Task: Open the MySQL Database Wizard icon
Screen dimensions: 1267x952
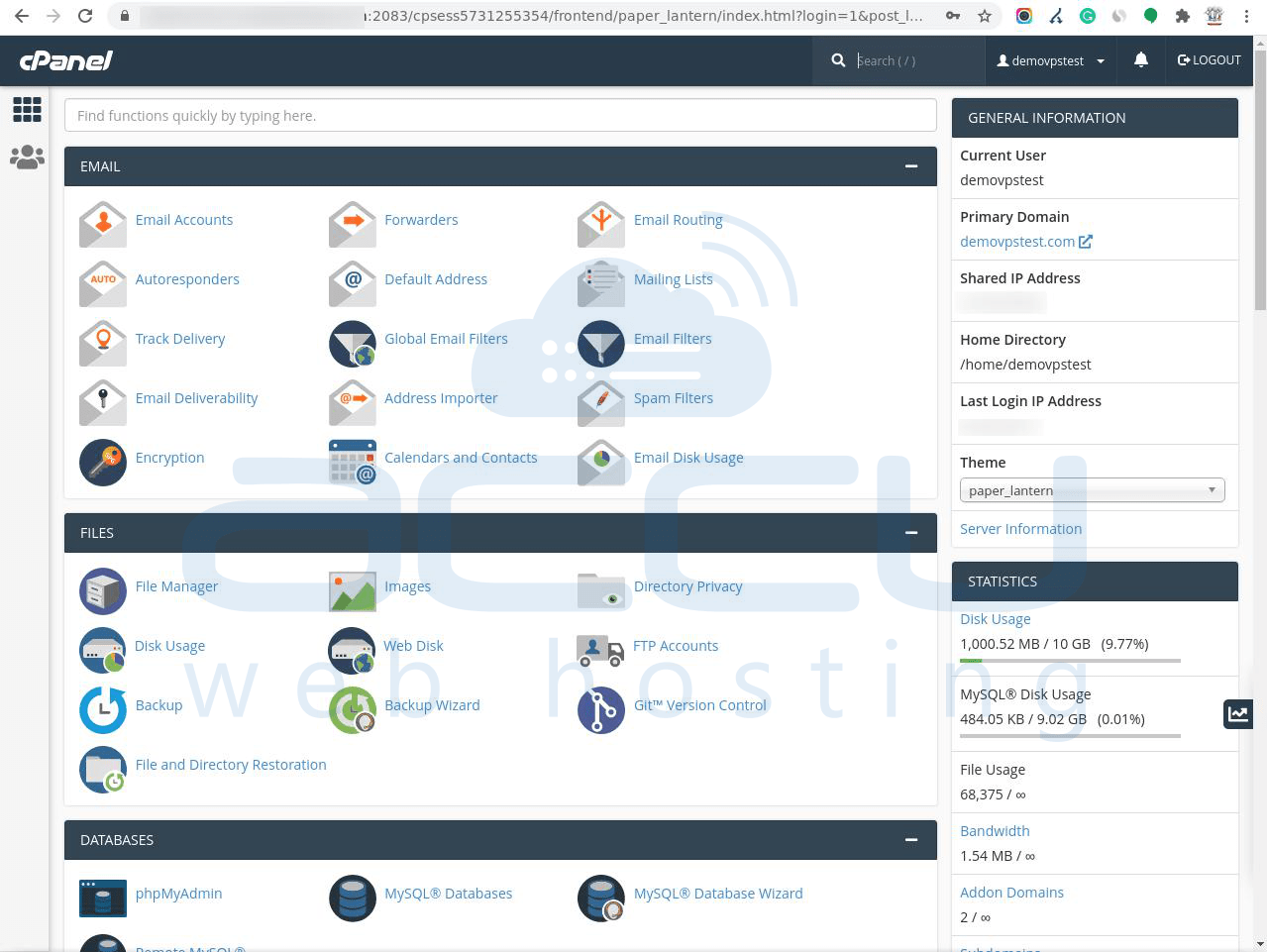Action: 601,899
